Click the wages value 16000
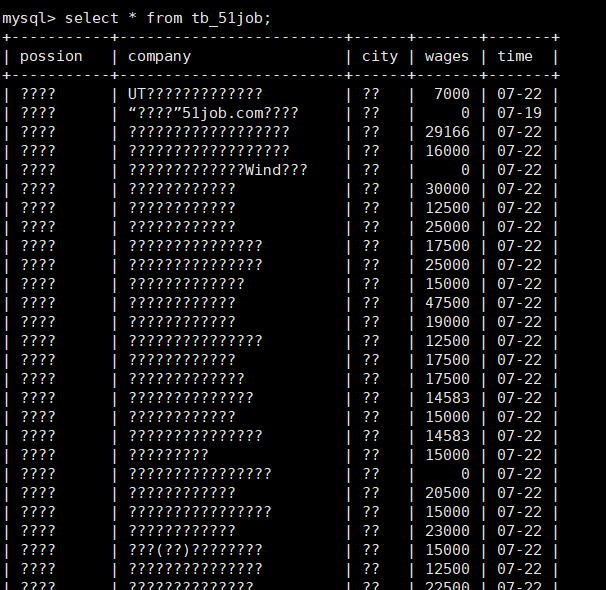This screenshot has height=590, width=606. pyautogui.click(x=447, y=151)
